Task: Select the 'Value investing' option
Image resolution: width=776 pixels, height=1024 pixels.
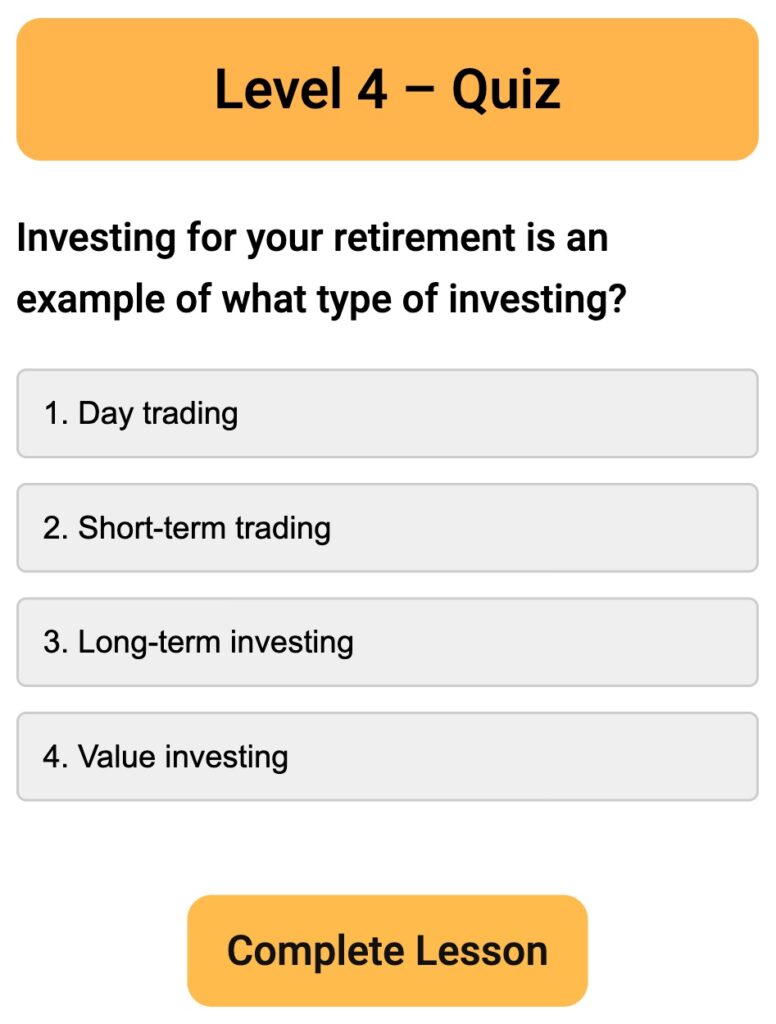Action: tap(387, 756)
